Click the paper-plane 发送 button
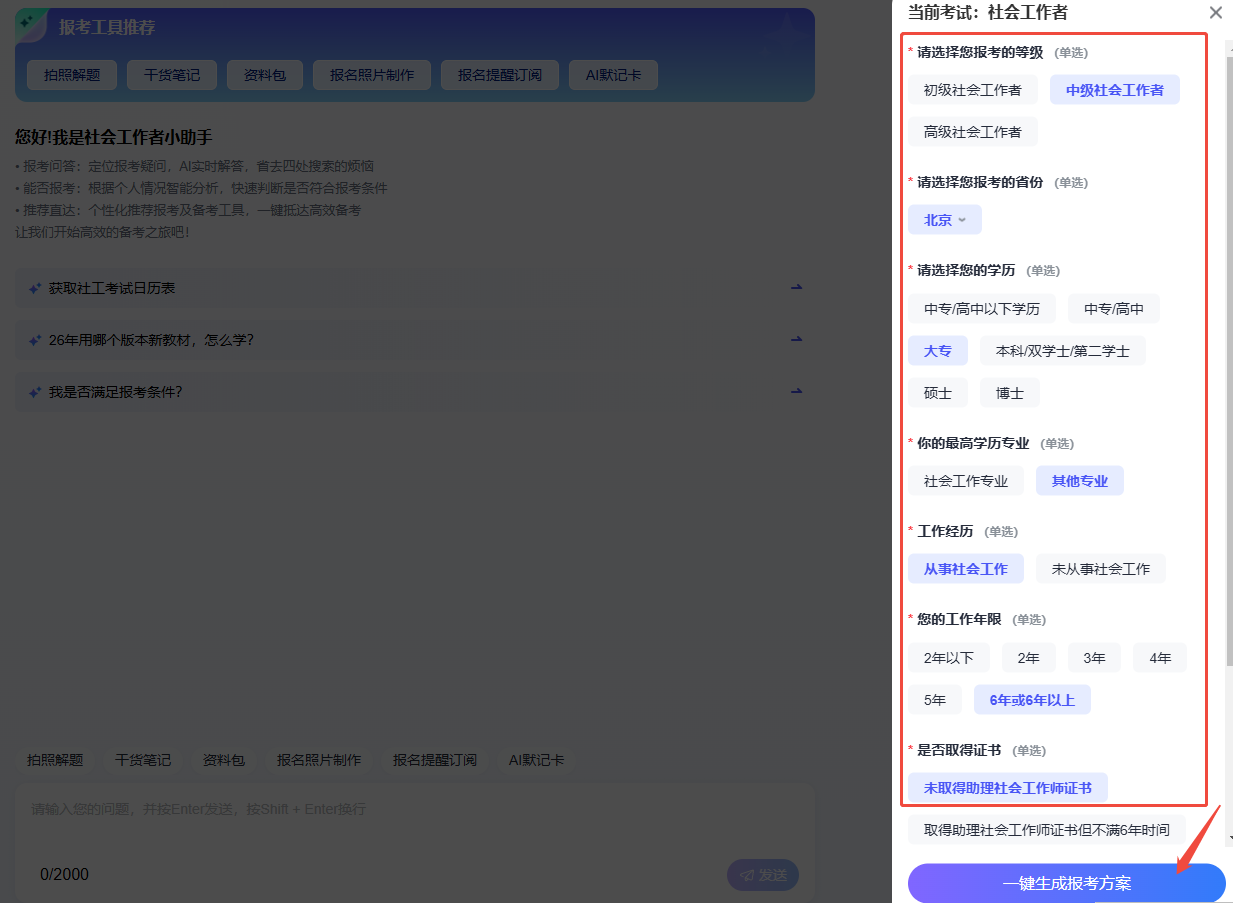The image size is (1237, 904). click(x=762, y=875)
